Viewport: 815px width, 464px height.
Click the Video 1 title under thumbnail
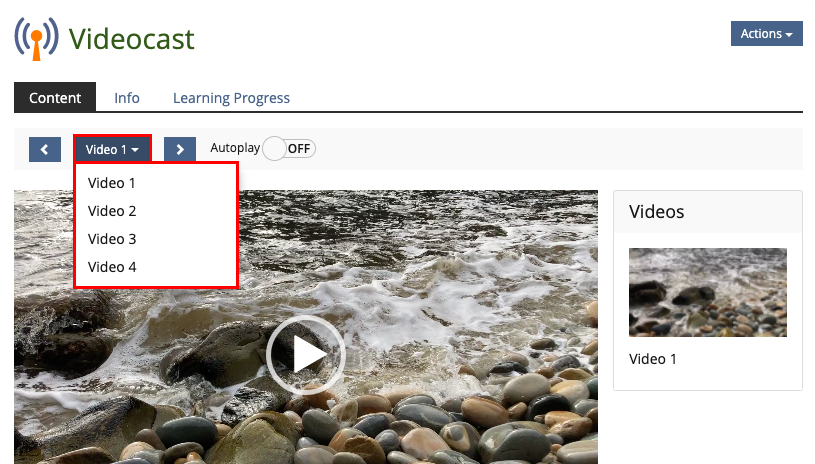(653, 359)
